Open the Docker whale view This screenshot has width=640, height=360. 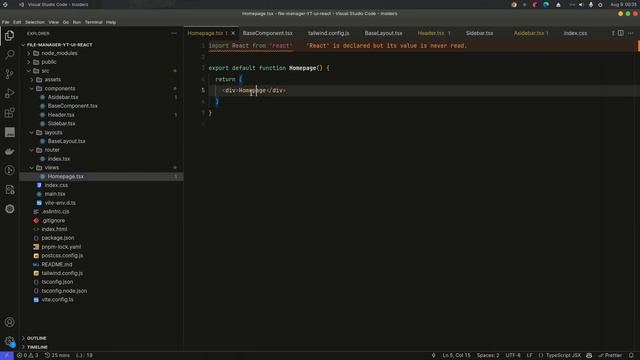[9, 151]
